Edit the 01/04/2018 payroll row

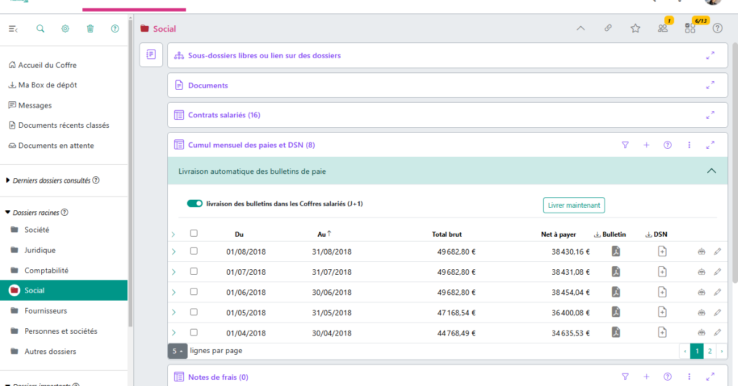point(717,333)
